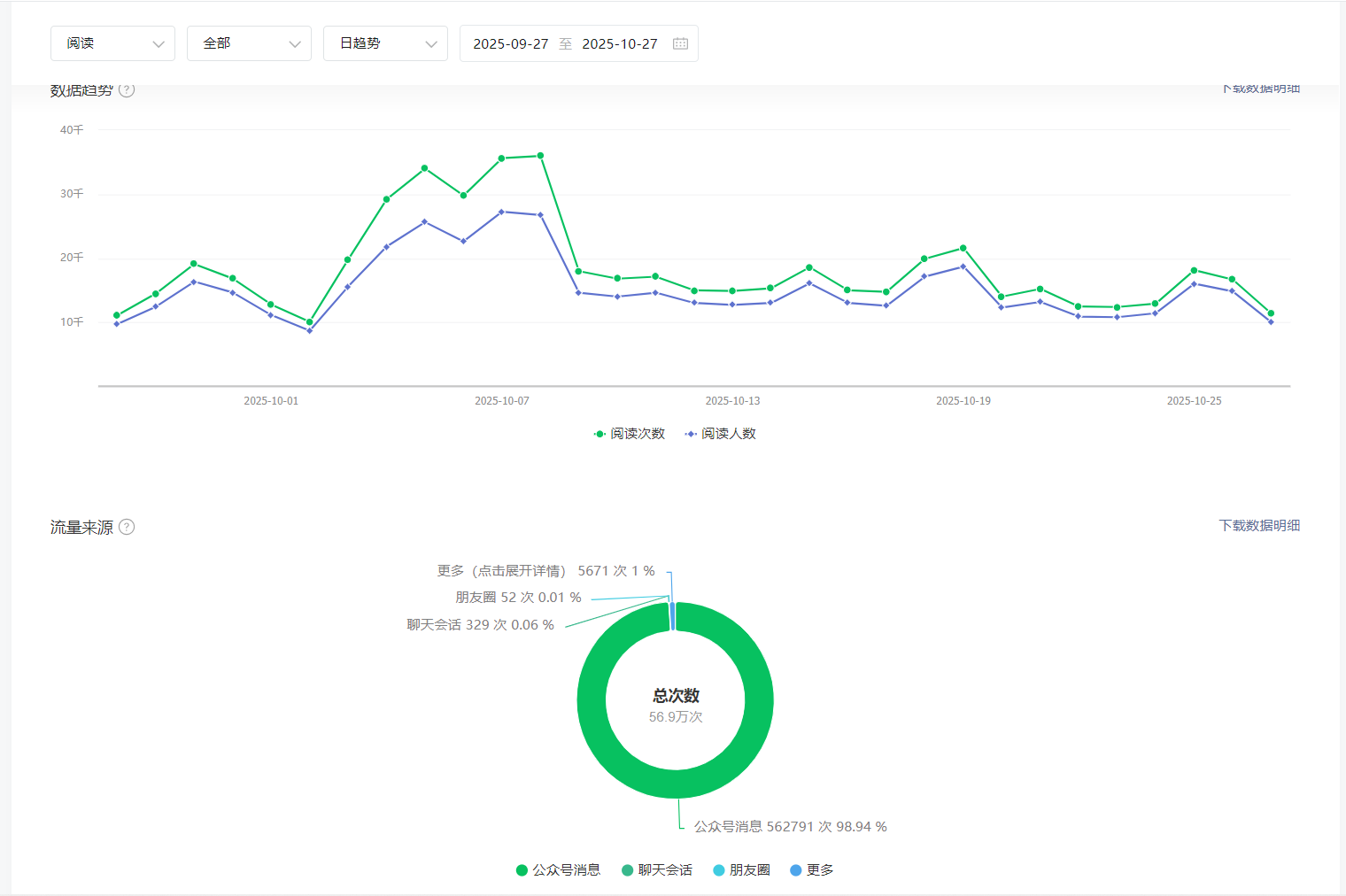The width and height of the screenshot is (1346, 896).
Task: Toggle 朋友圈 legend entry
Action: (x=741, y=869)
